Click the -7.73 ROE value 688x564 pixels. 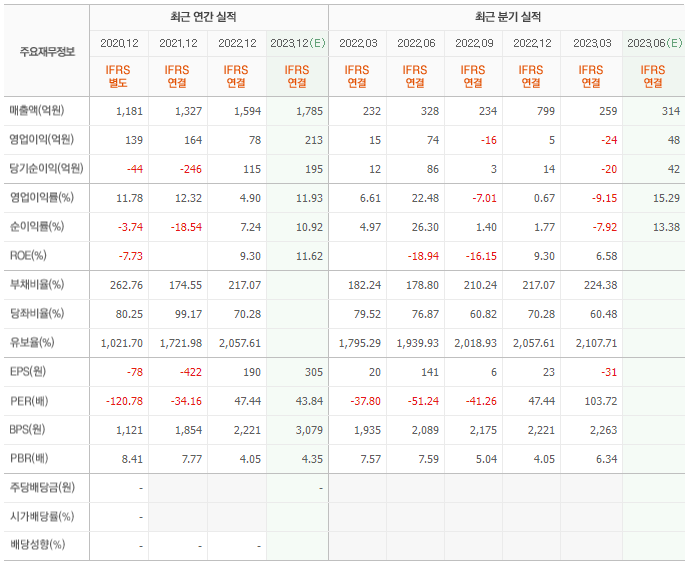click(x=131, y=256)
